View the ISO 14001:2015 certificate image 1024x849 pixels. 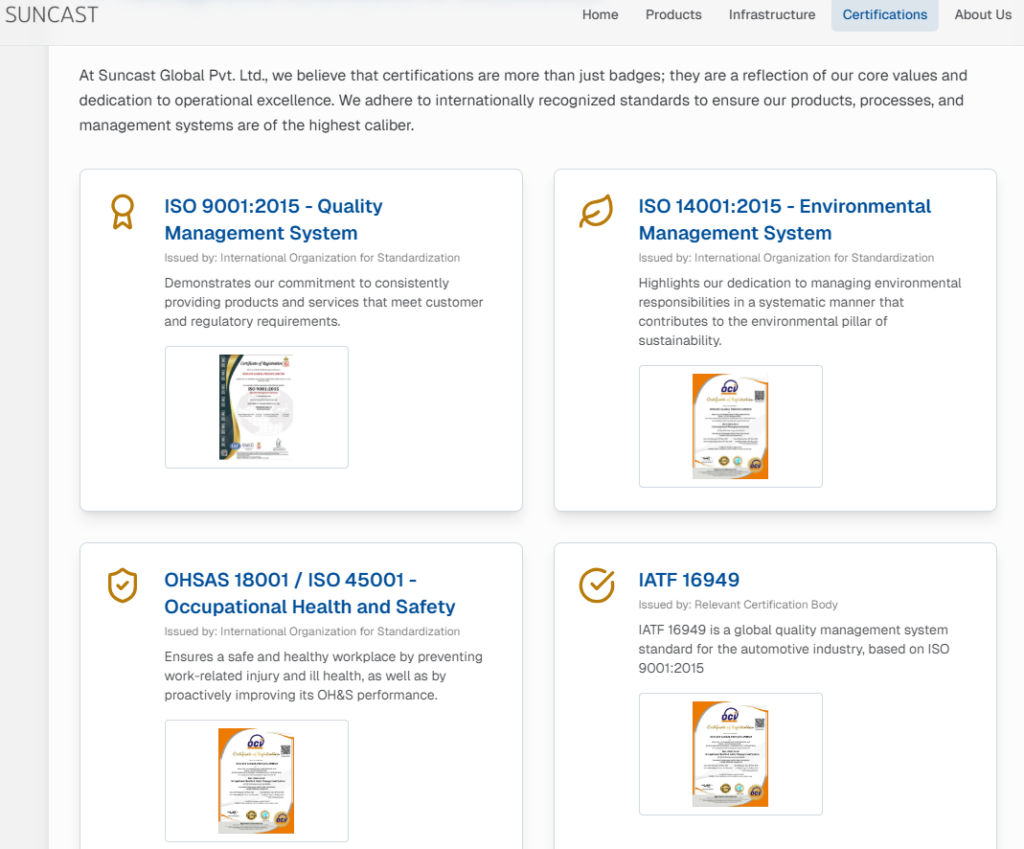730,426
